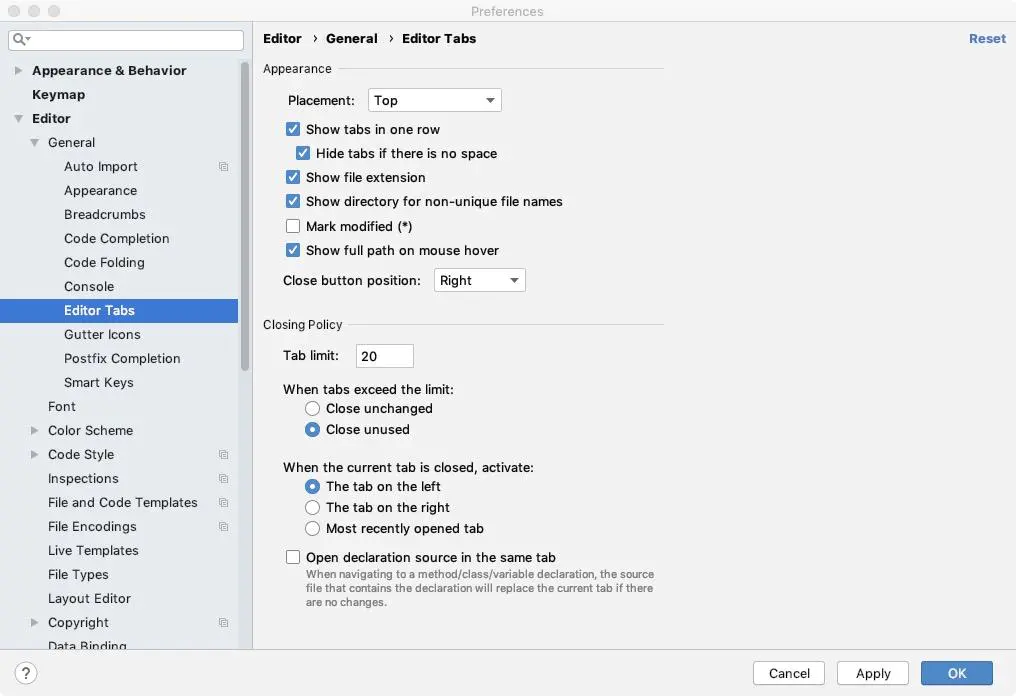This screenshot has width=1016, height=696.
Task: Select Auto Import in the settings tree
Action: pyautogui.click(x=100, y=167)
